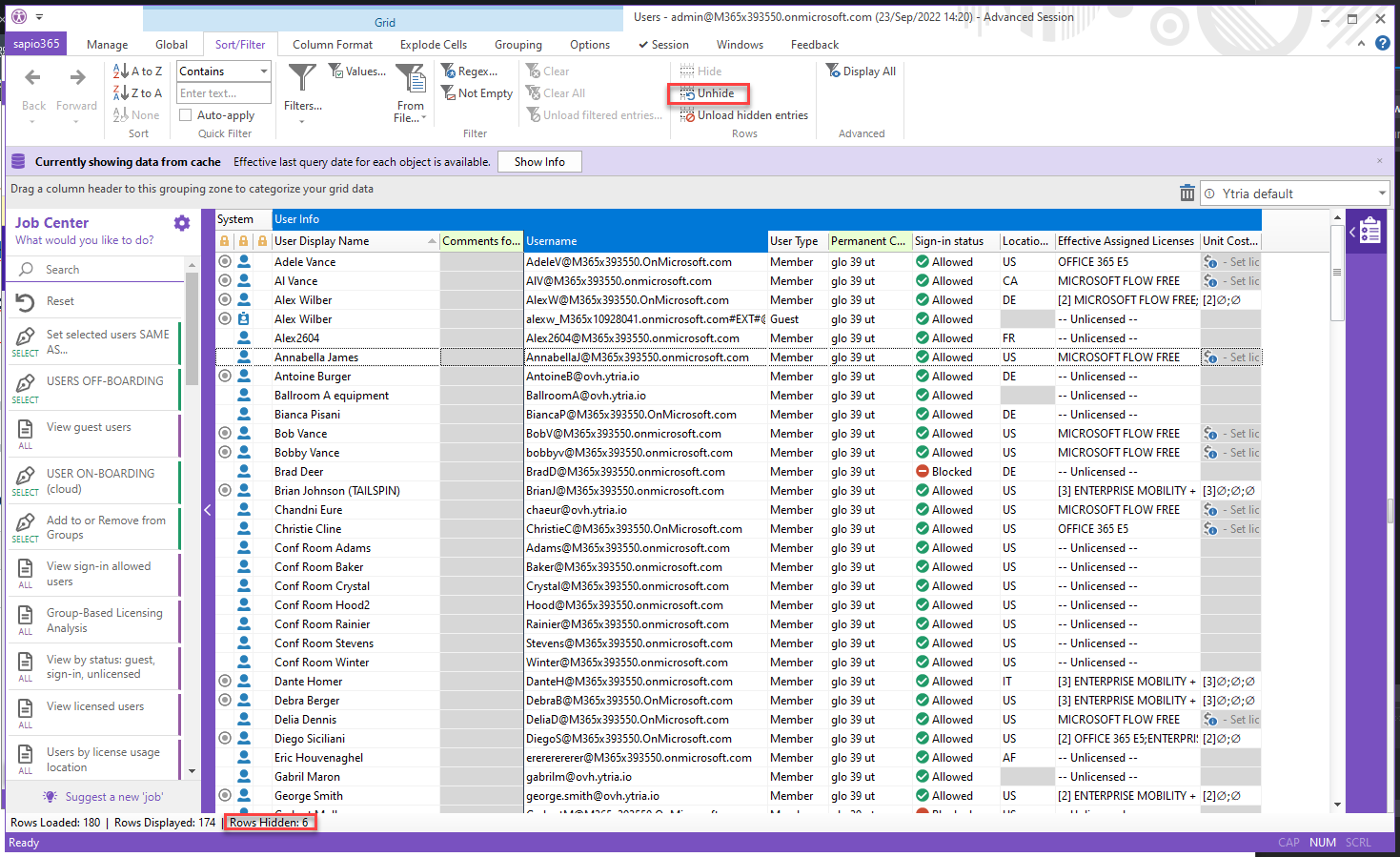Expand the Ytria default view dropdown

[1381, 194]
